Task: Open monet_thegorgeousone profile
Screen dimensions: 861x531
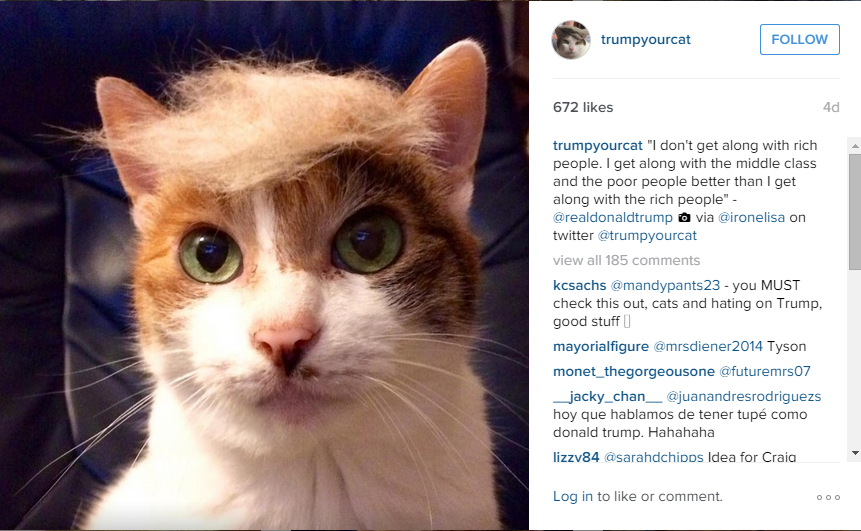Action: (x=634, y=372)
